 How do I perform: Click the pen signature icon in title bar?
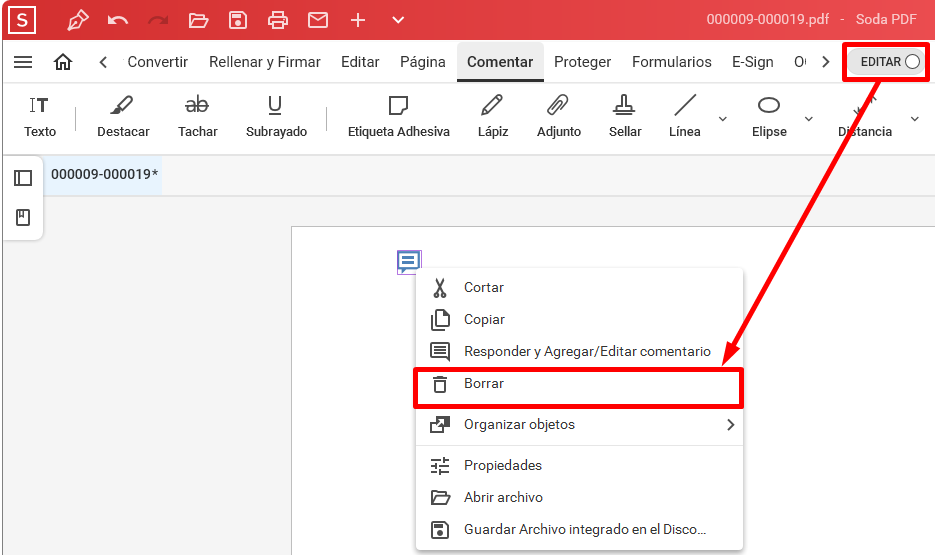78,20
